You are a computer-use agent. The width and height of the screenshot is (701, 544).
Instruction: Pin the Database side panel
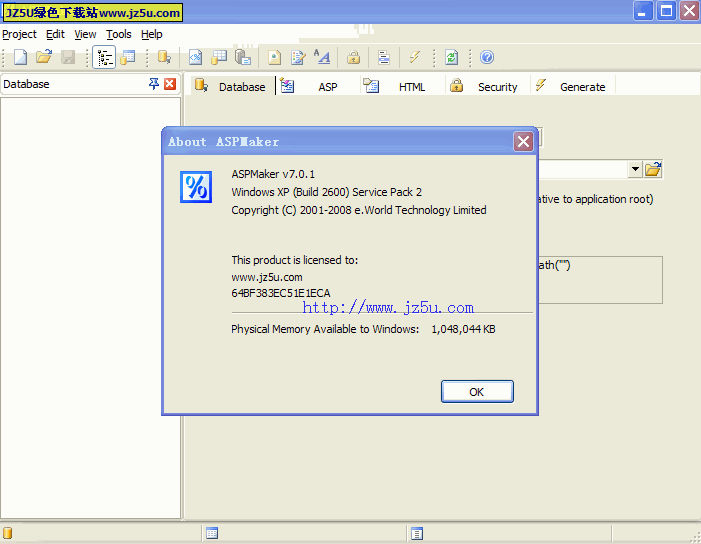[154, 84]
